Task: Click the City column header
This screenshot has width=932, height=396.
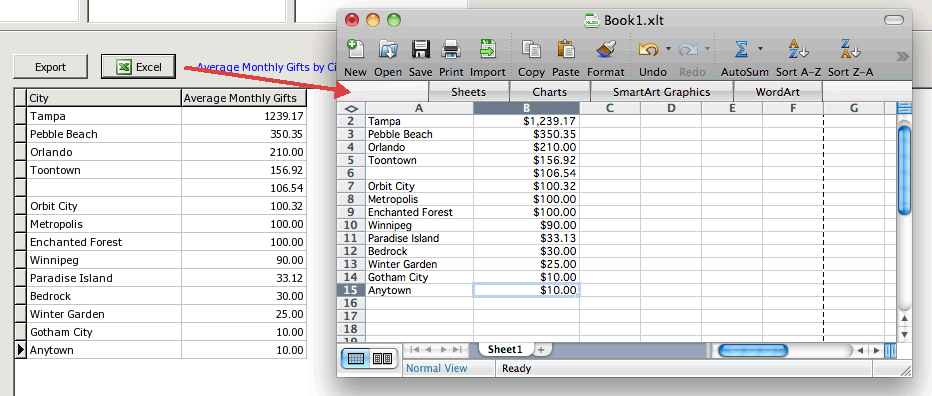Action: [x=103, y=98]
